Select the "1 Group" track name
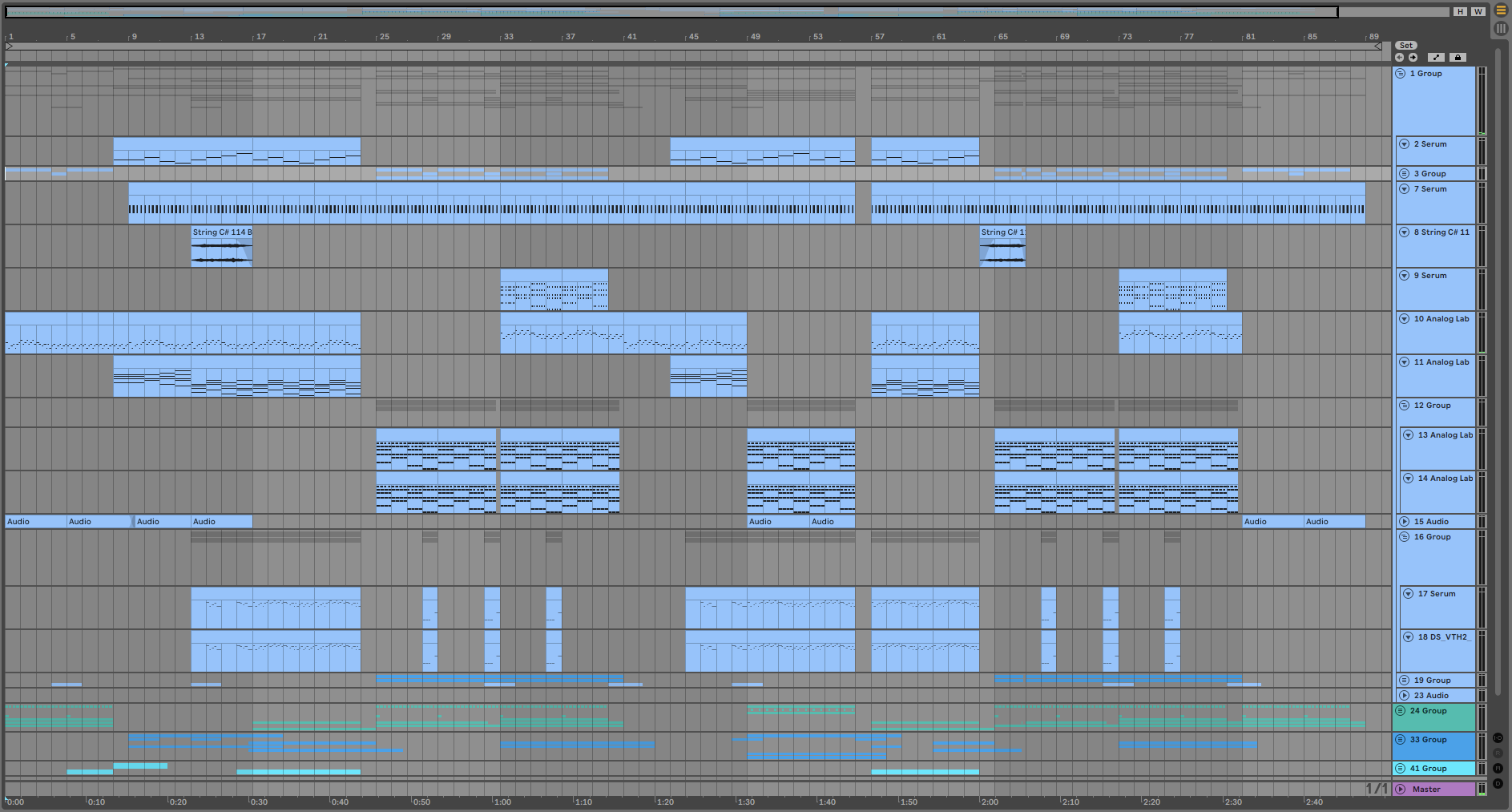1512x812 pixels. coord(1426,74)
